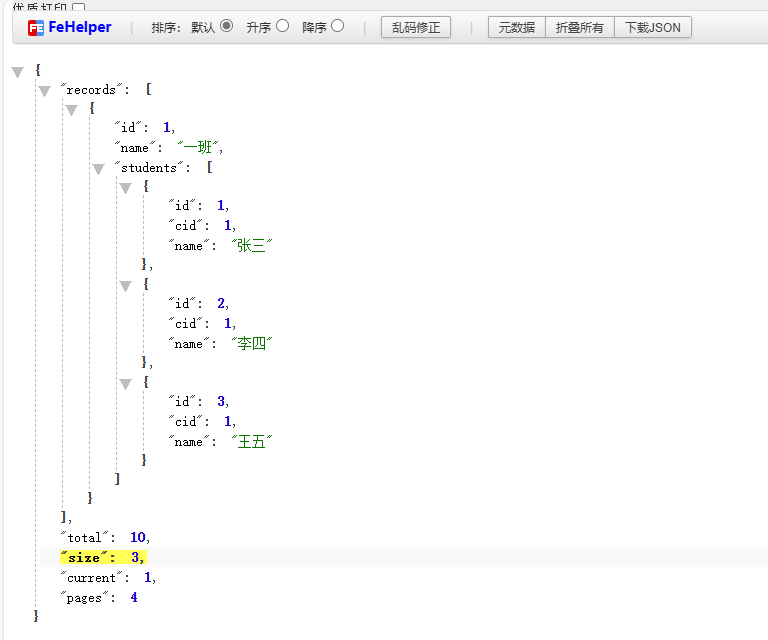Collapse the student object containing 李四
Image resolution: width=768 pixels, height=640 pixels.
click(125, 286)
